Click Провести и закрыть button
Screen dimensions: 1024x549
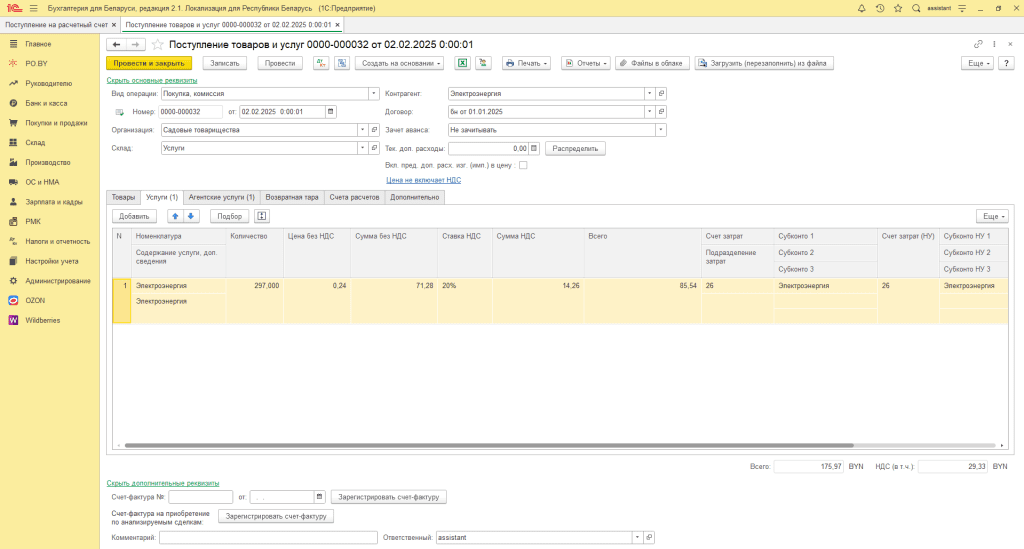[149, 63]
